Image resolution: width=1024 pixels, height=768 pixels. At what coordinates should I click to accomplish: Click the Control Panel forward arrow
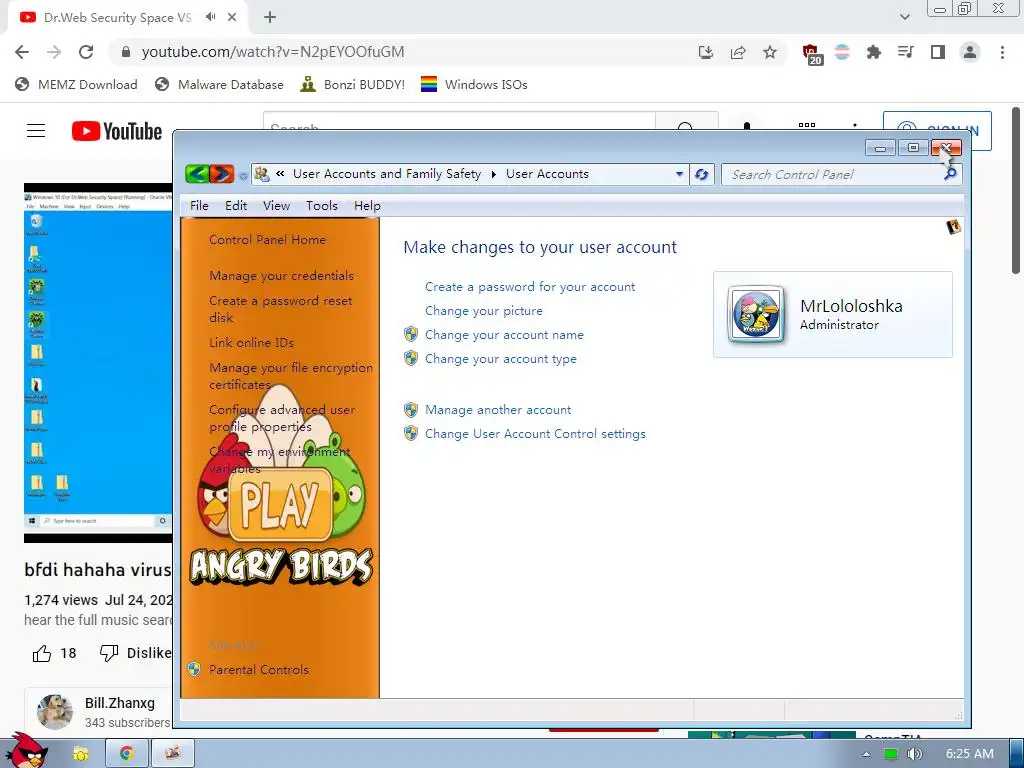pos(221,174)
